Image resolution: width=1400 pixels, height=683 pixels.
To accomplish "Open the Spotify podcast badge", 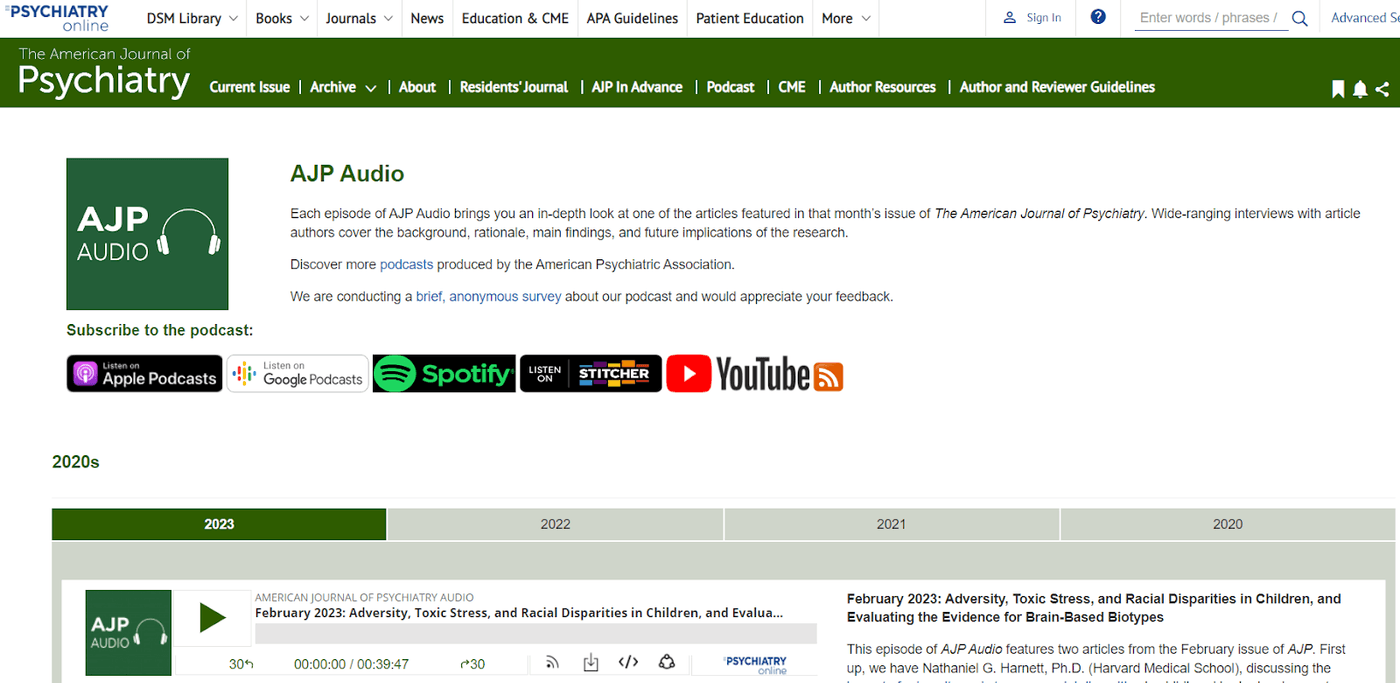I will [x=444, y=374].
